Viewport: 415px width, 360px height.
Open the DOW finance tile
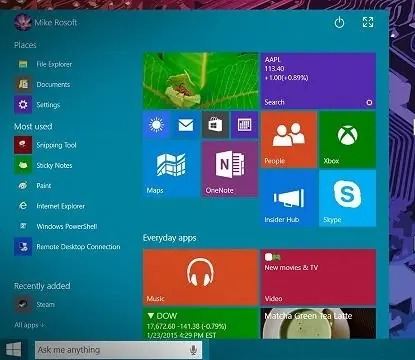(x=201, y=323)
